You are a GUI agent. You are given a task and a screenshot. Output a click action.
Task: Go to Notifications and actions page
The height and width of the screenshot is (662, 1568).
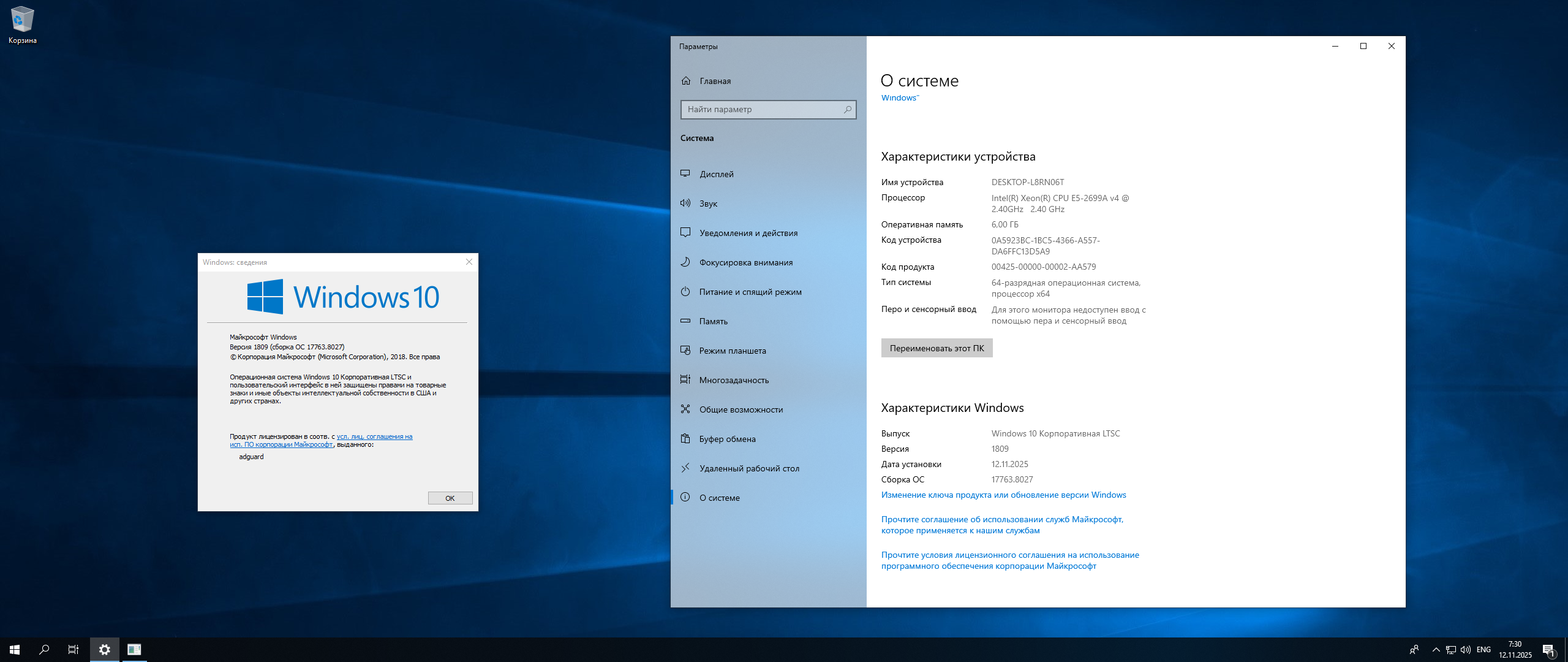748,233
